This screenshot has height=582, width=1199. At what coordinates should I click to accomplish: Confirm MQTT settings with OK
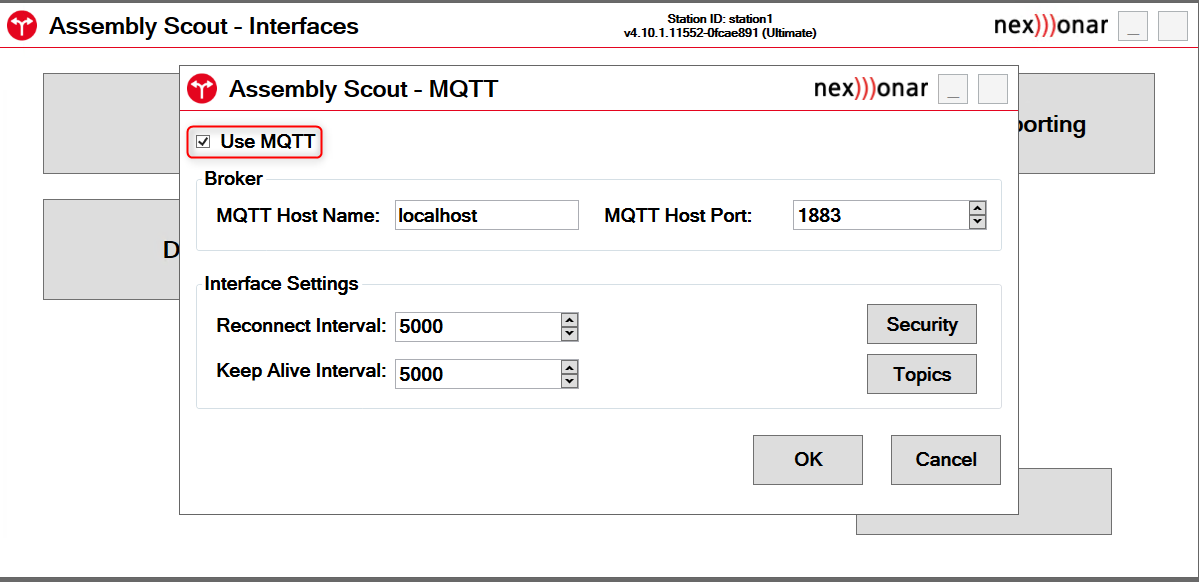[807, 460]
